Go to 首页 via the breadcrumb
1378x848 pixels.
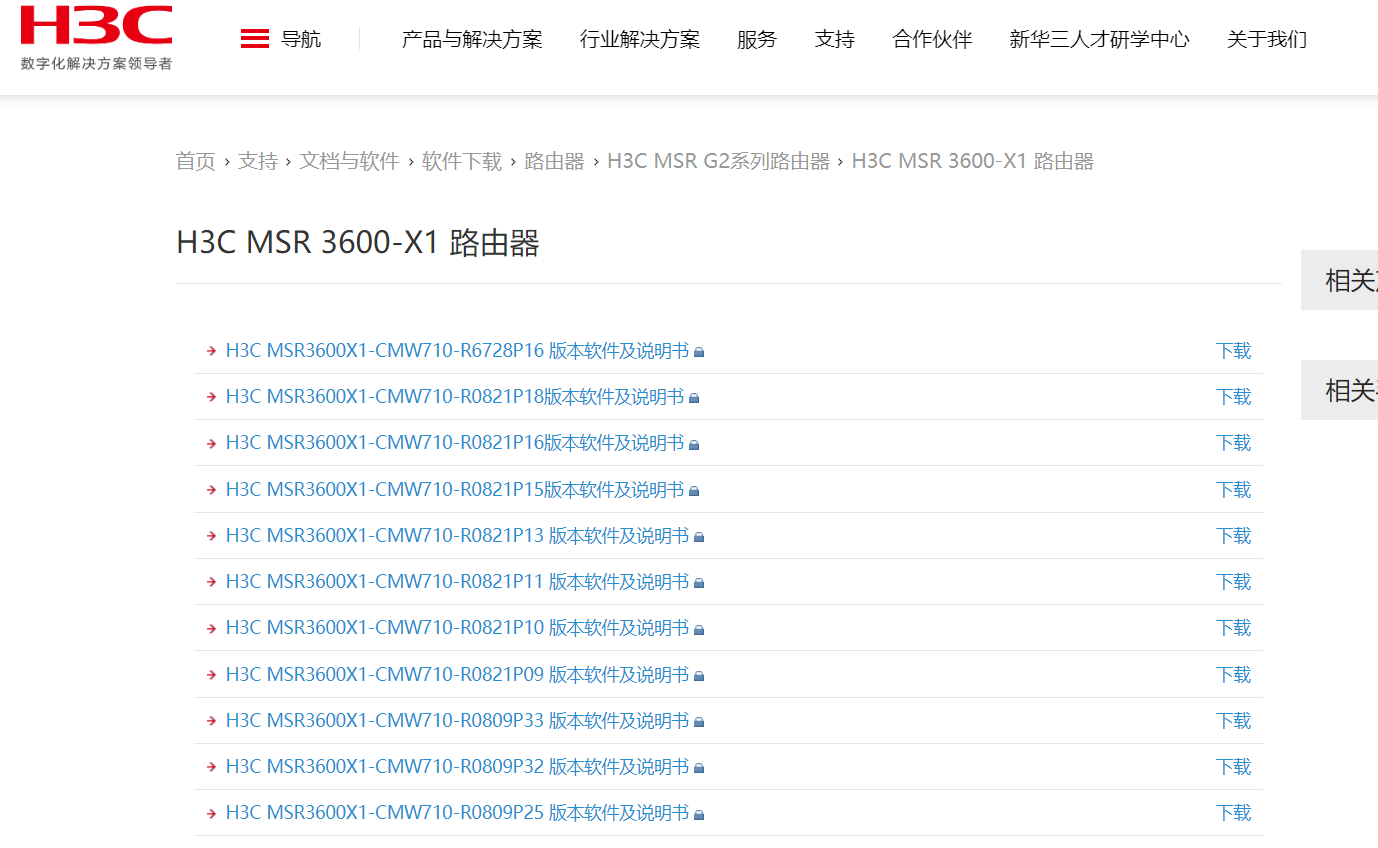click(x=196, y=161)
